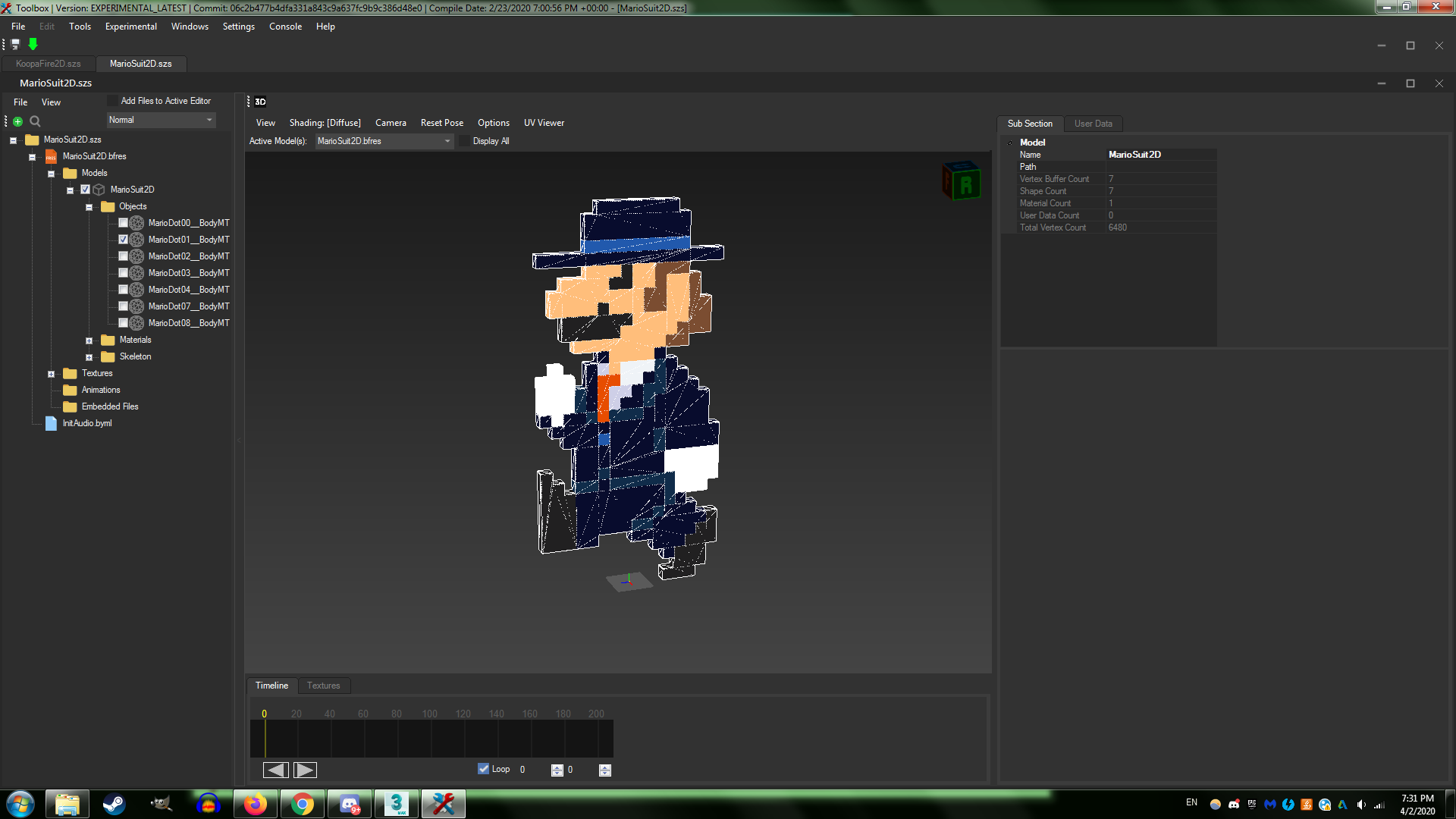Open Firefox from the taskbar
Image resolution: width=1456 pixels, height=819 pixels.
pos(255,804)
